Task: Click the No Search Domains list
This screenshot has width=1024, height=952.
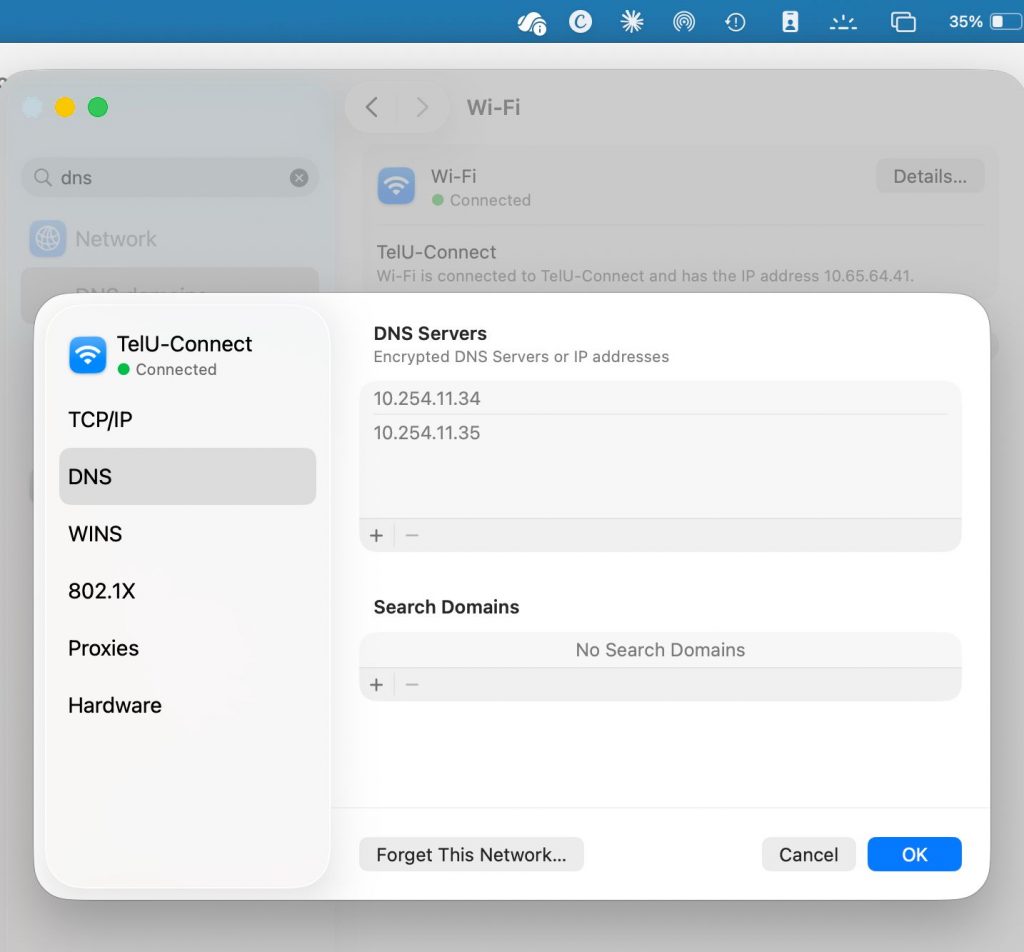Action: tap(660, 650)
